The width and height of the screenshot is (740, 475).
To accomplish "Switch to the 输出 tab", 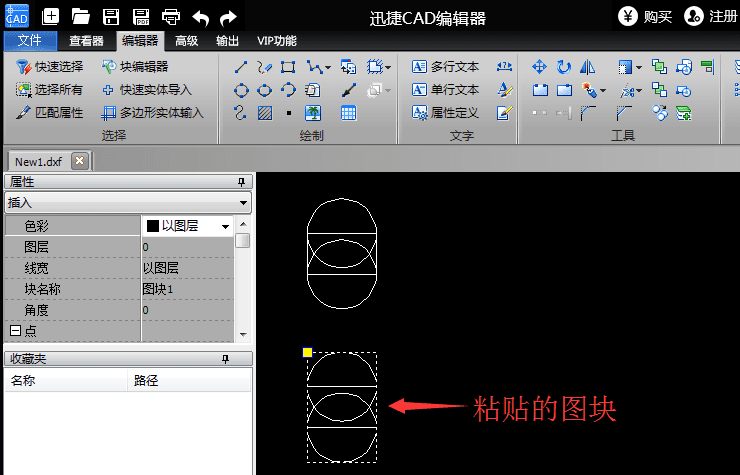I will (227, 41).
